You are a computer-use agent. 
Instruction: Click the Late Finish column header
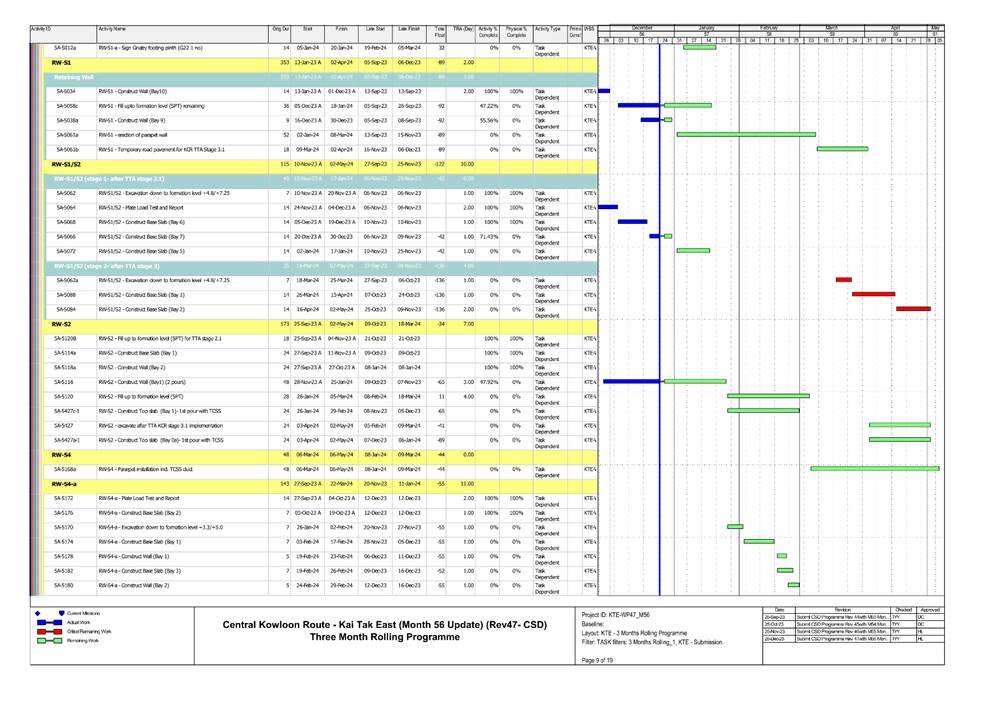pyautogui.click(x=409, y=31)
